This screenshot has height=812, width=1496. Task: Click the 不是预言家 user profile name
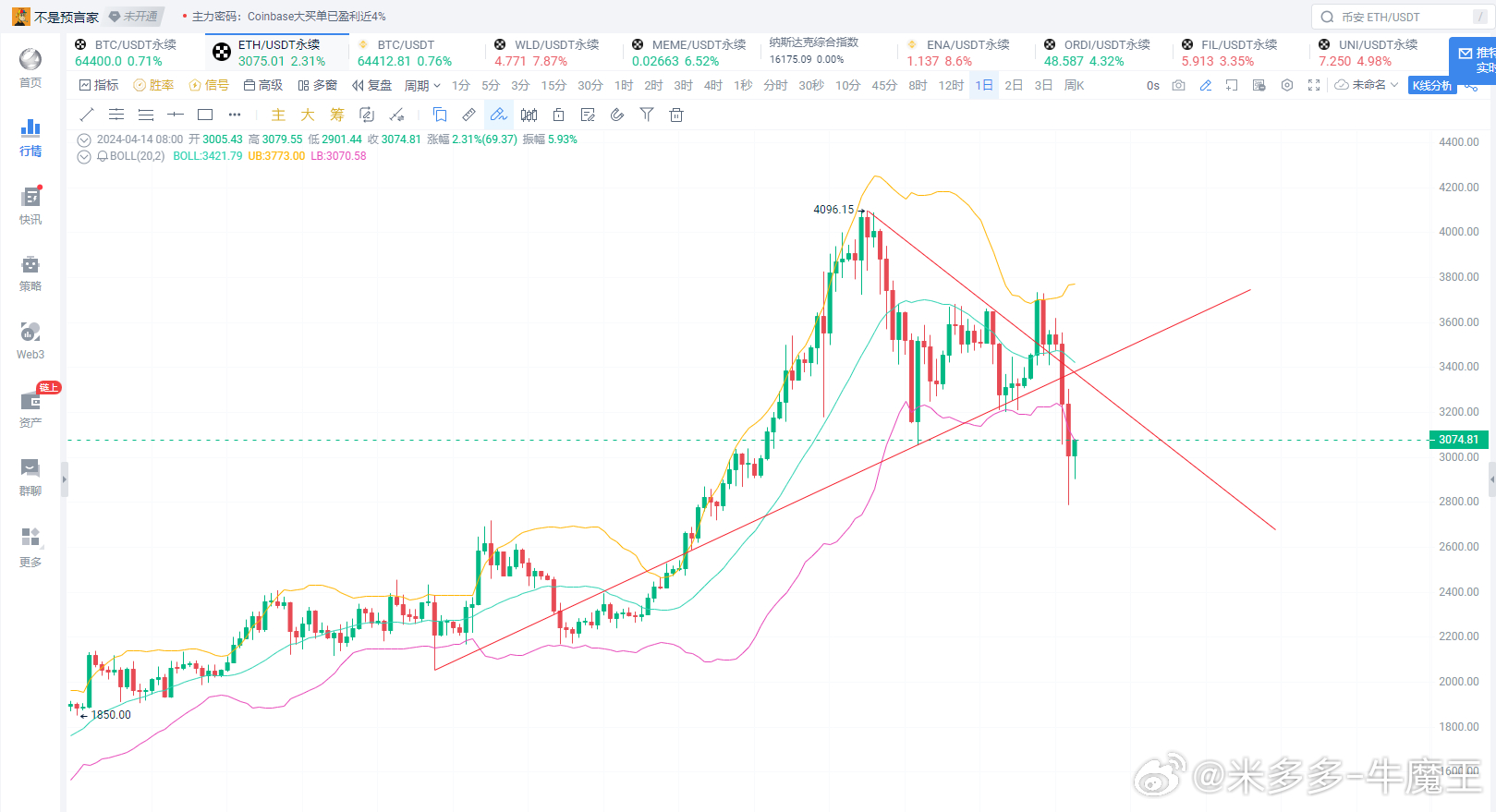[x=67, y=17]
